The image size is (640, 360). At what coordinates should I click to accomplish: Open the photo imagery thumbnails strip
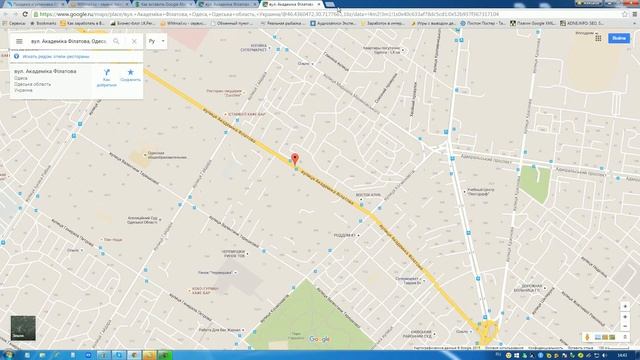pos(605,337)
